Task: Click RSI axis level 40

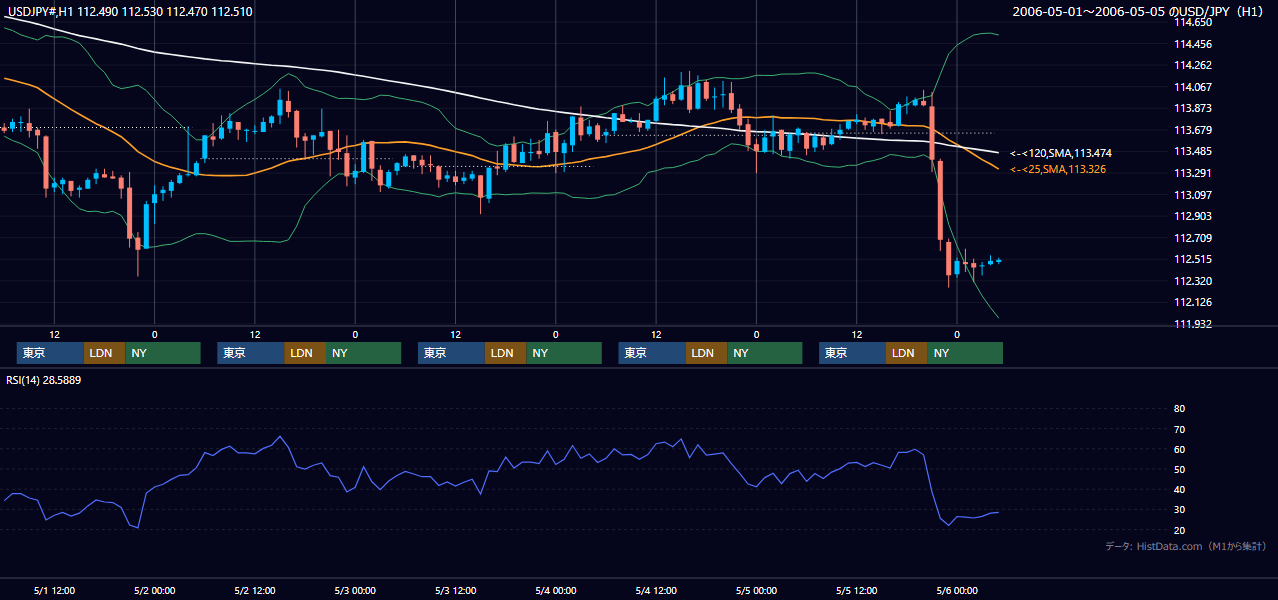Action: [x=1179, y=489]
